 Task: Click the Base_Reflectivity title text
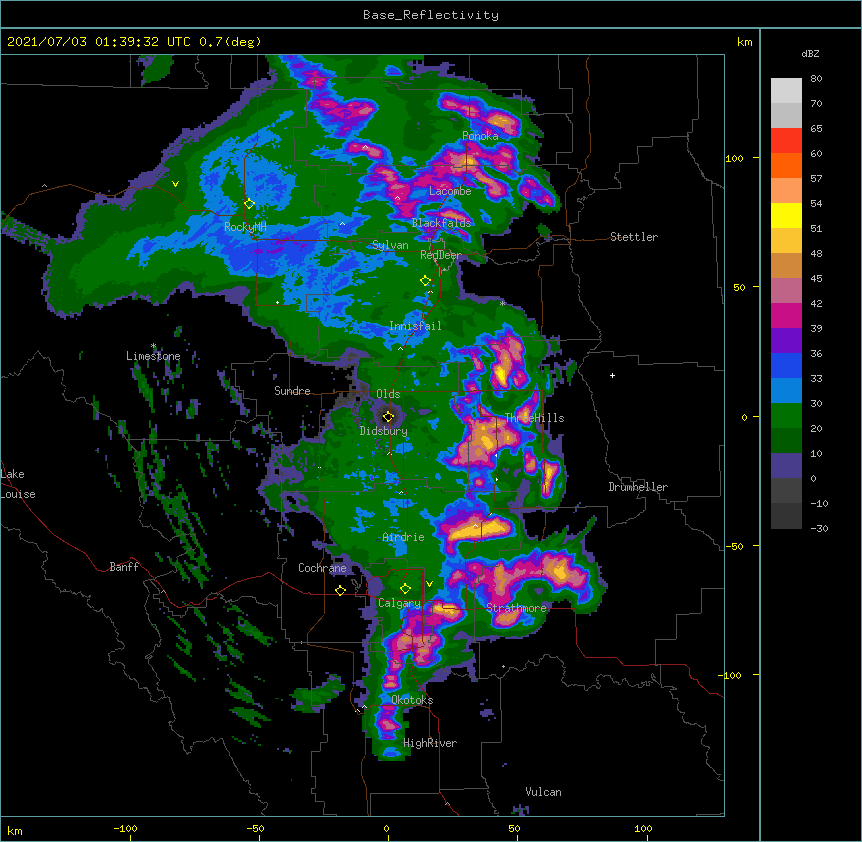coord(431,15)
